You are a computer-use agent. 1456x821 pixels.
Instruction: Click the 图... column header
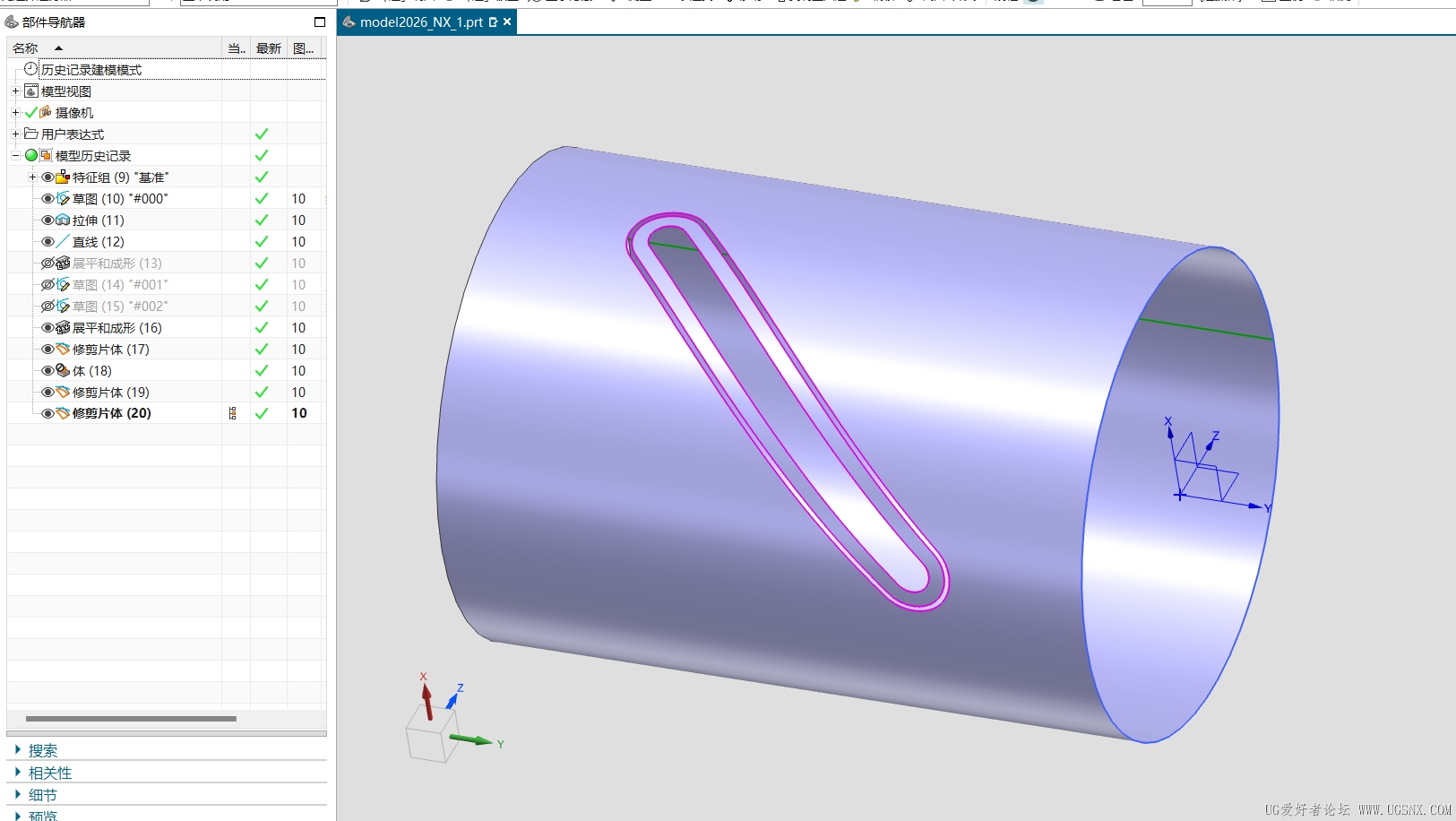click(x=305, y=48)
